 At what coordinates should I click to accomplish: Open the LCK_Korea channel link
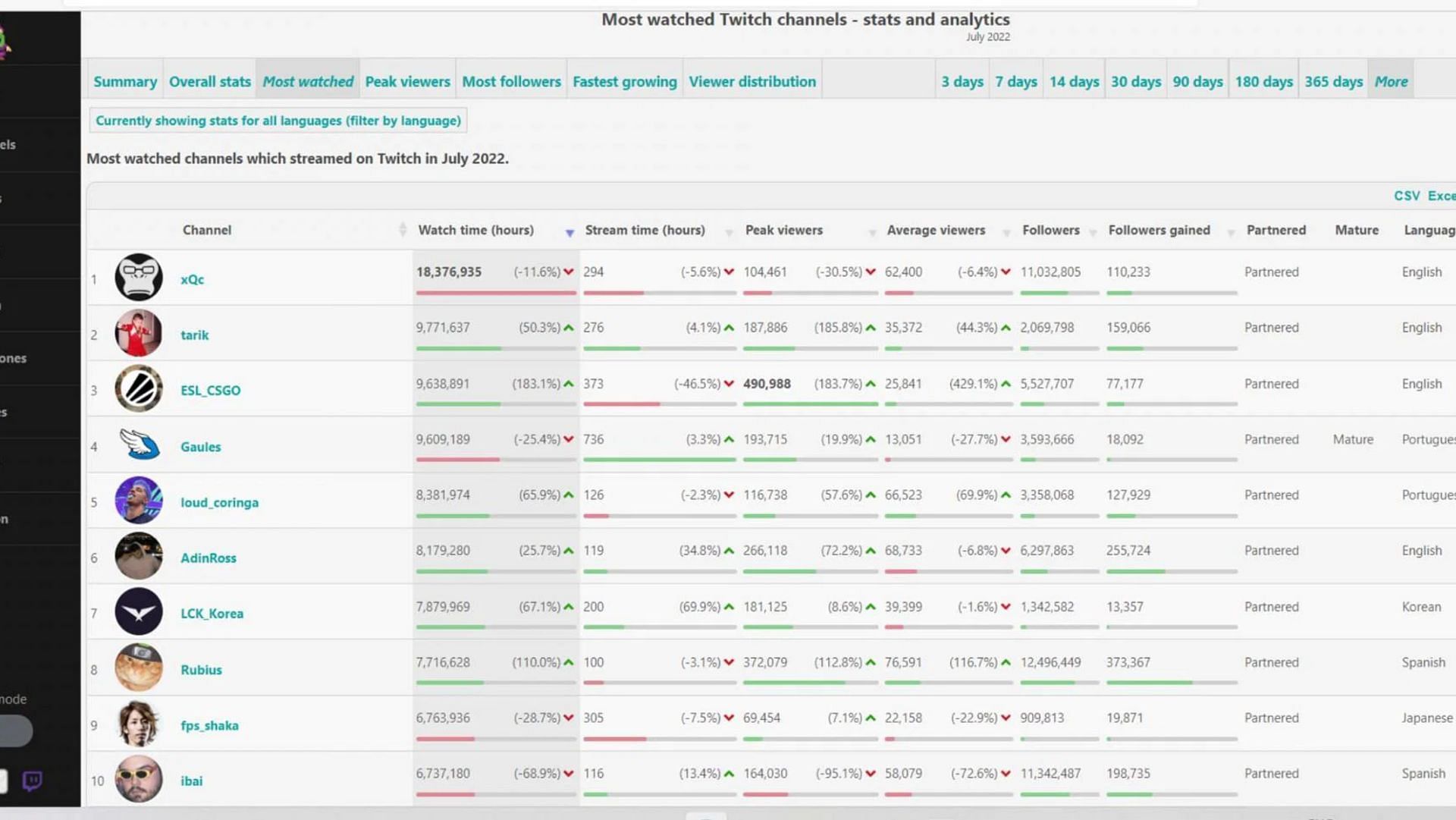pyautogui.click(x=212, y=614)
